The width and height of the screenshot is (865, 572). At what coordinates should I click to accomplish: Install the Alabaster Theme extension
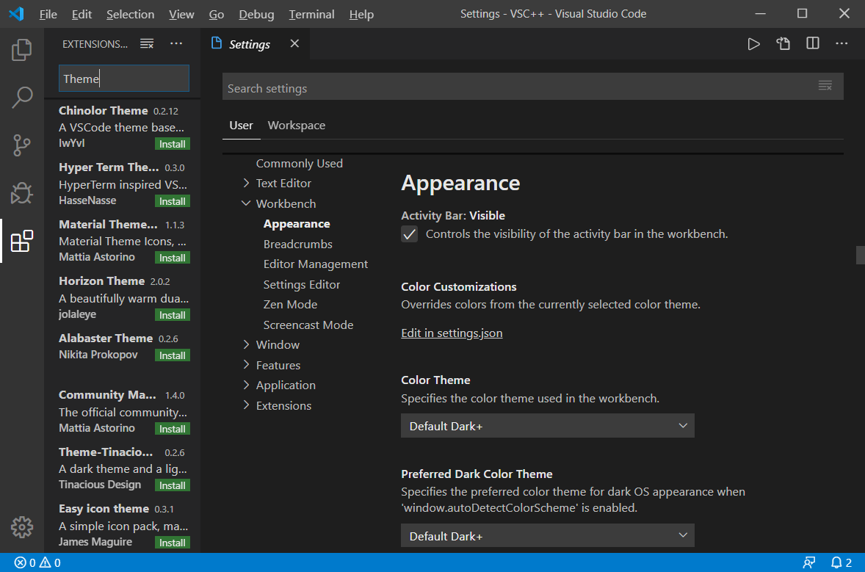pyautogui.click(x=172, y=355)
